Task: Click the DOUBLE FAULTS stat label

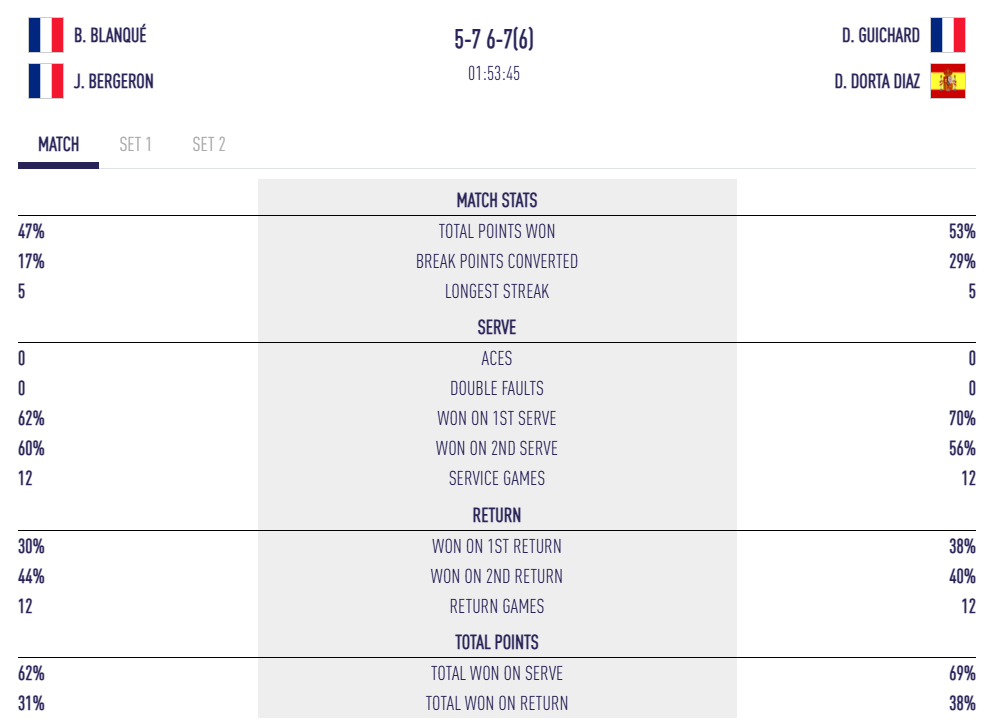Action: point(497,388)
